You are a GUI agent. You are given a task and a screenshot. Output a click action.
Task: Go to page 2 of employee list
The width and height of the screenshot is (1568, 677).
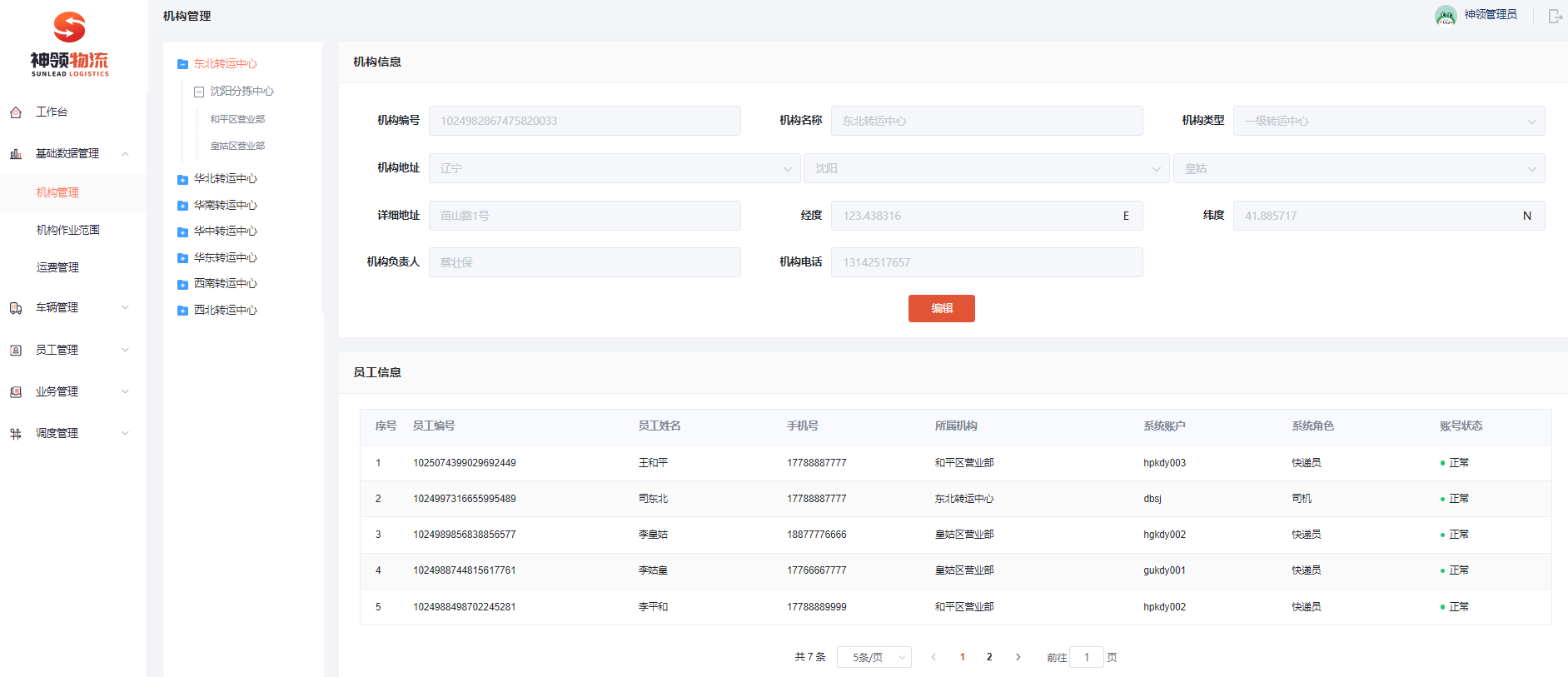click(989, 657)
